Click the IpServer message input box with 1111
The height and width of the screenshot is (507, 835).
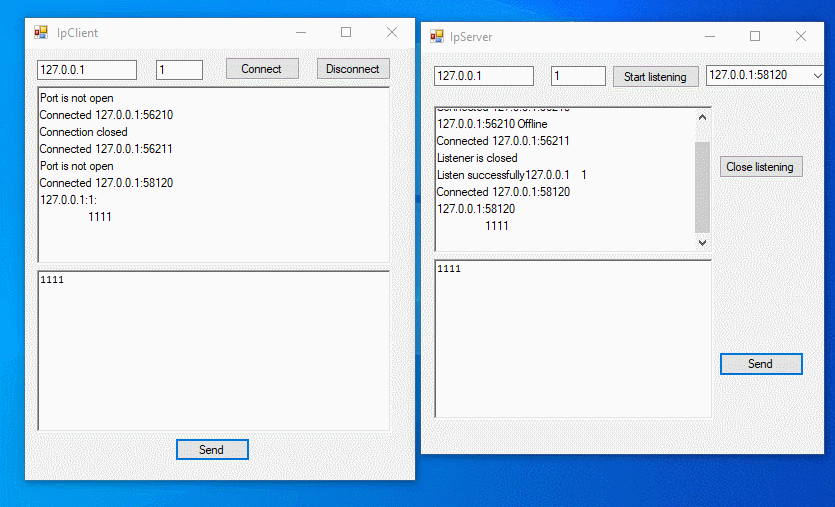[x=573, y=339]
